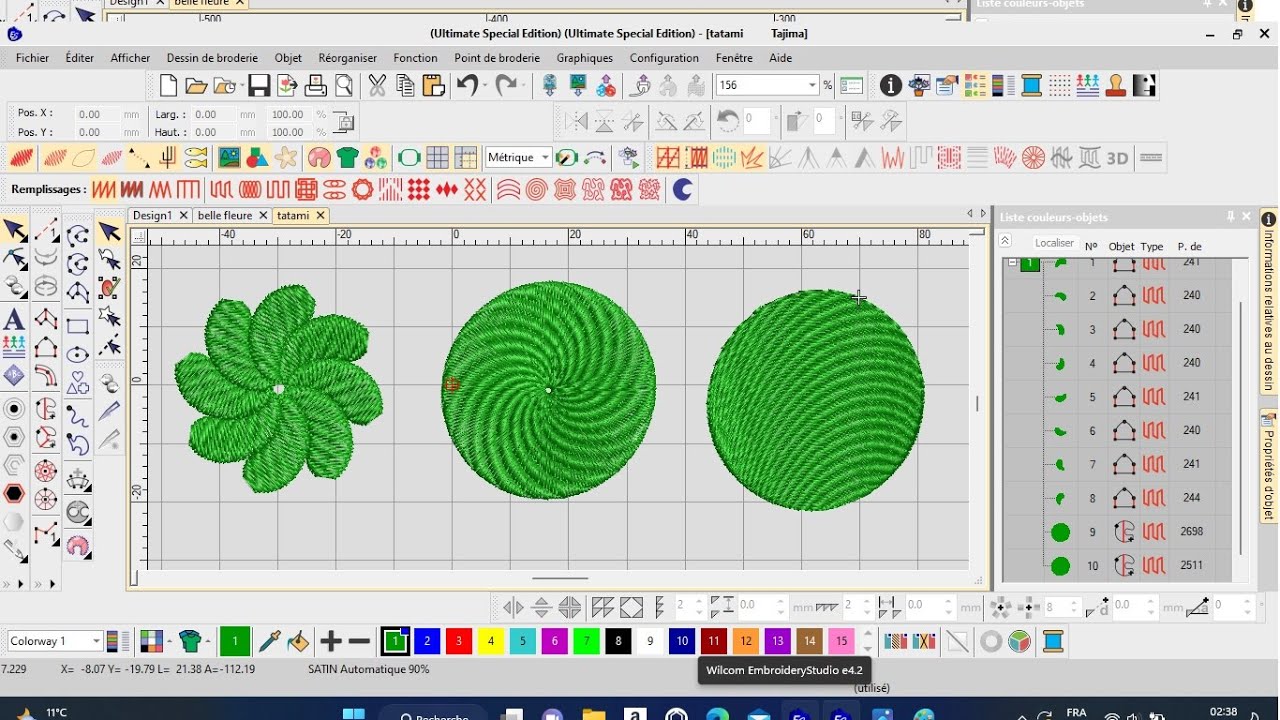Select the reshape object arrow tool
1280x720 pixels.
14,259
